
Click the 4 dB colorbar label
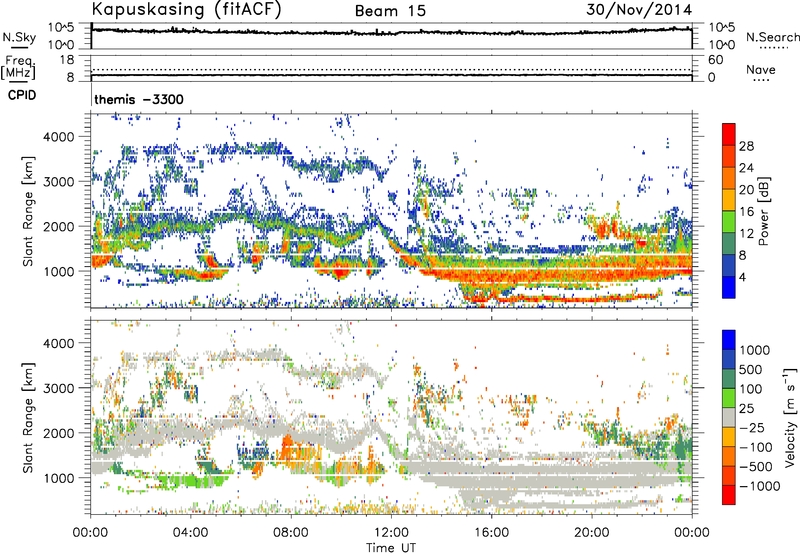(x=742, y=277)
